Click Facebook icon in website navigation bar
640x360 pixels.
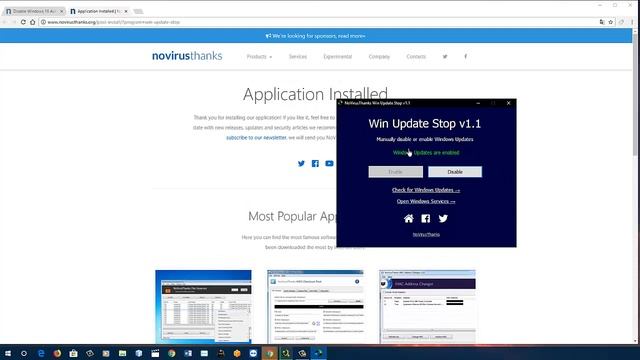pyautogui.click(x=465, y=56)
